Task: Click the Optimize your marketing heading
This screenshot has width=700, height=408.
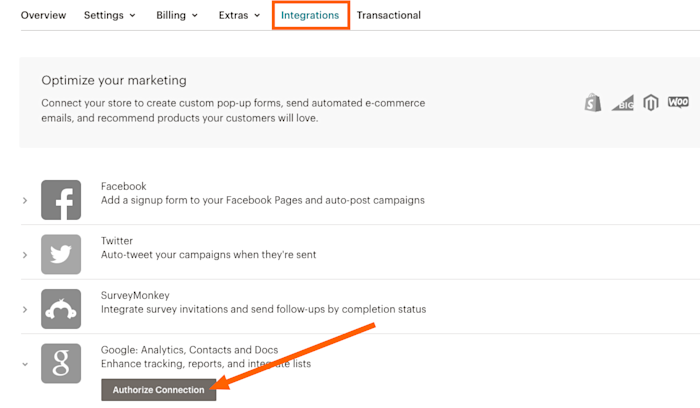Action: [114, 80]
